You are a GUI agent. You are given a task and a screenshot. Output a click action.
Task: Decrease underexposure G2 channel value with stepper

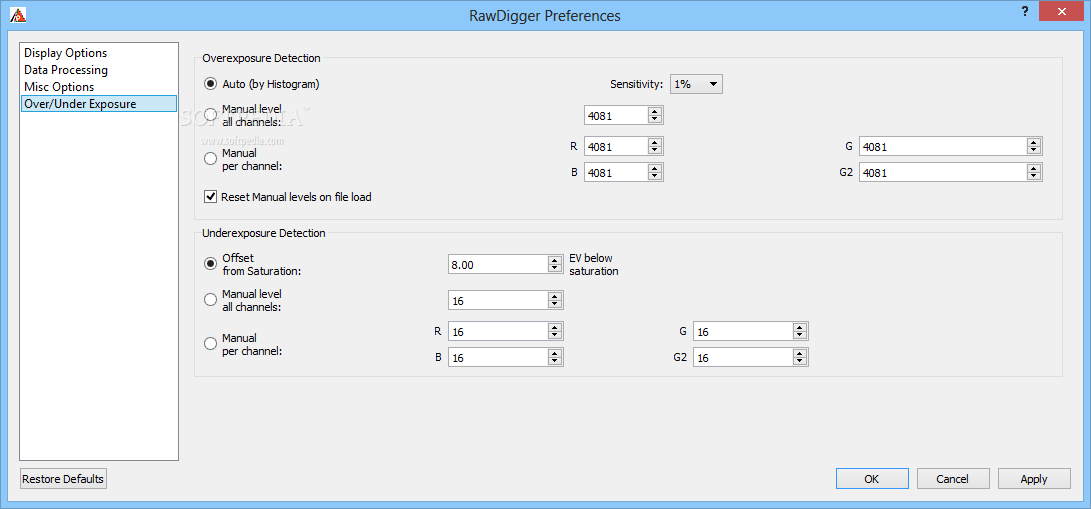(x=800, y=362)
